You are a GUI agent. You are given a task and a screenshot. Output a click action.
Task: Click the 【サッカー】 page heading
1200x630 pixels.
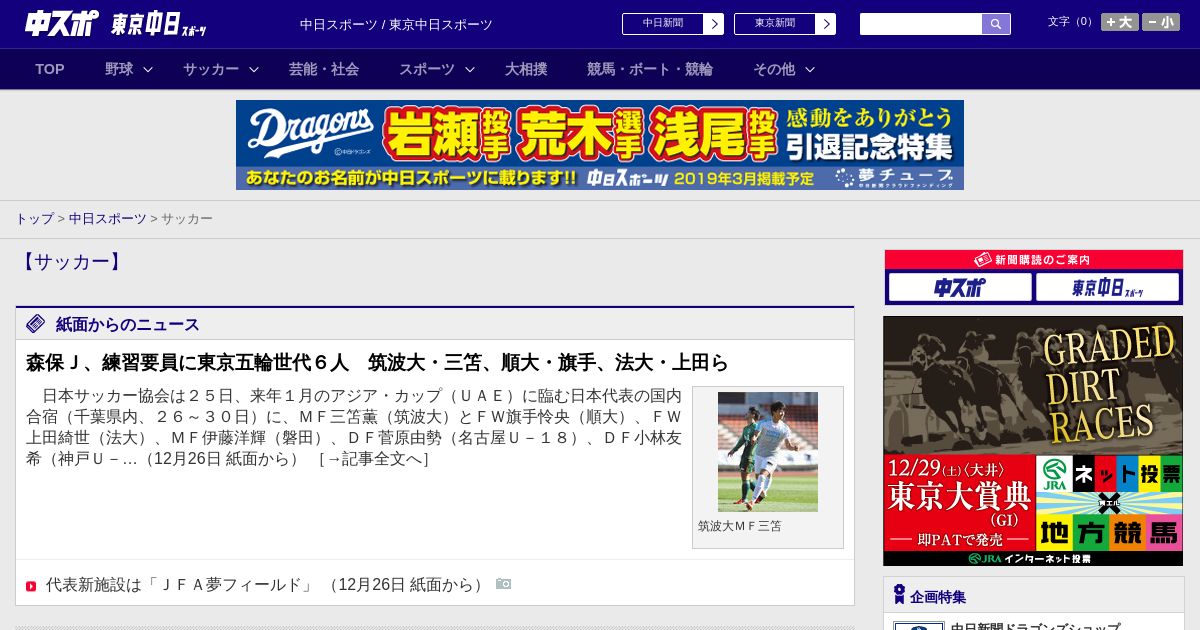pyautogui.click(x=70, y=262)
